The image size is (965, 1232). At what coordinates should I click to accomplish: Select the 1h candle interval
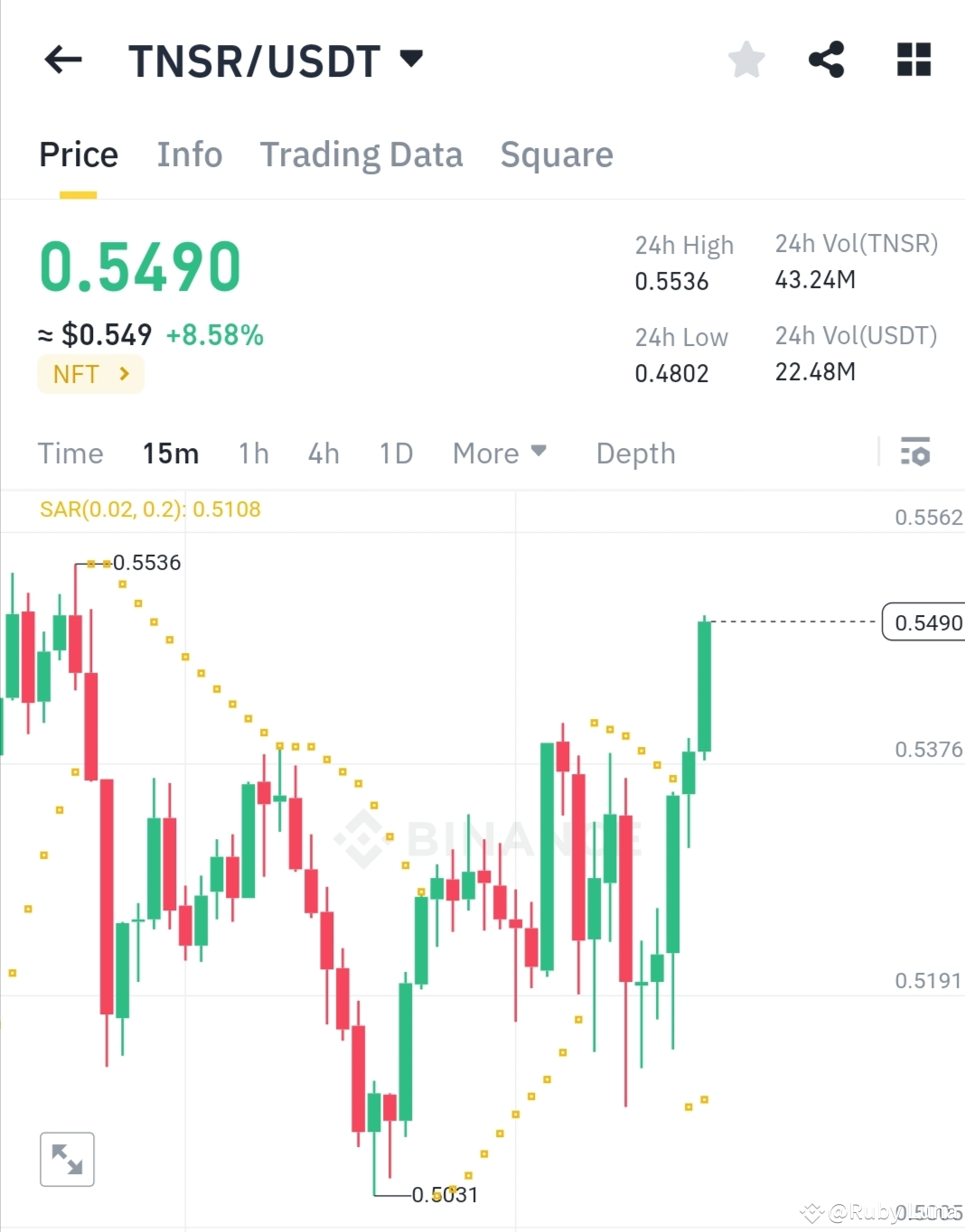tap(253, 453)
